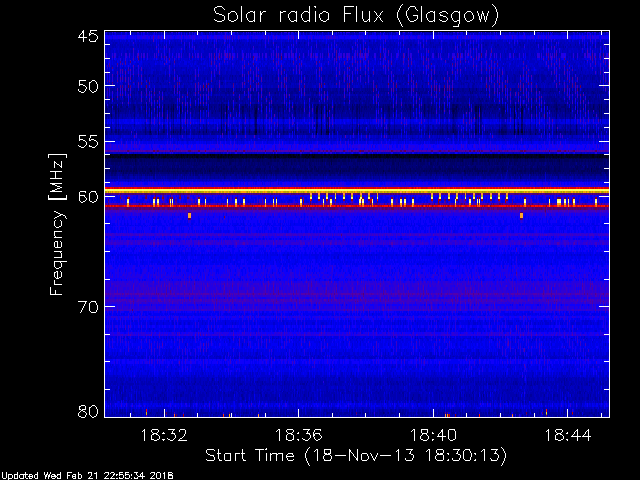Screen dimensions: 640x480
Task: Click the 'Start Time (18-Nov-13 18:30:13)' label
Action: (356, 456)
